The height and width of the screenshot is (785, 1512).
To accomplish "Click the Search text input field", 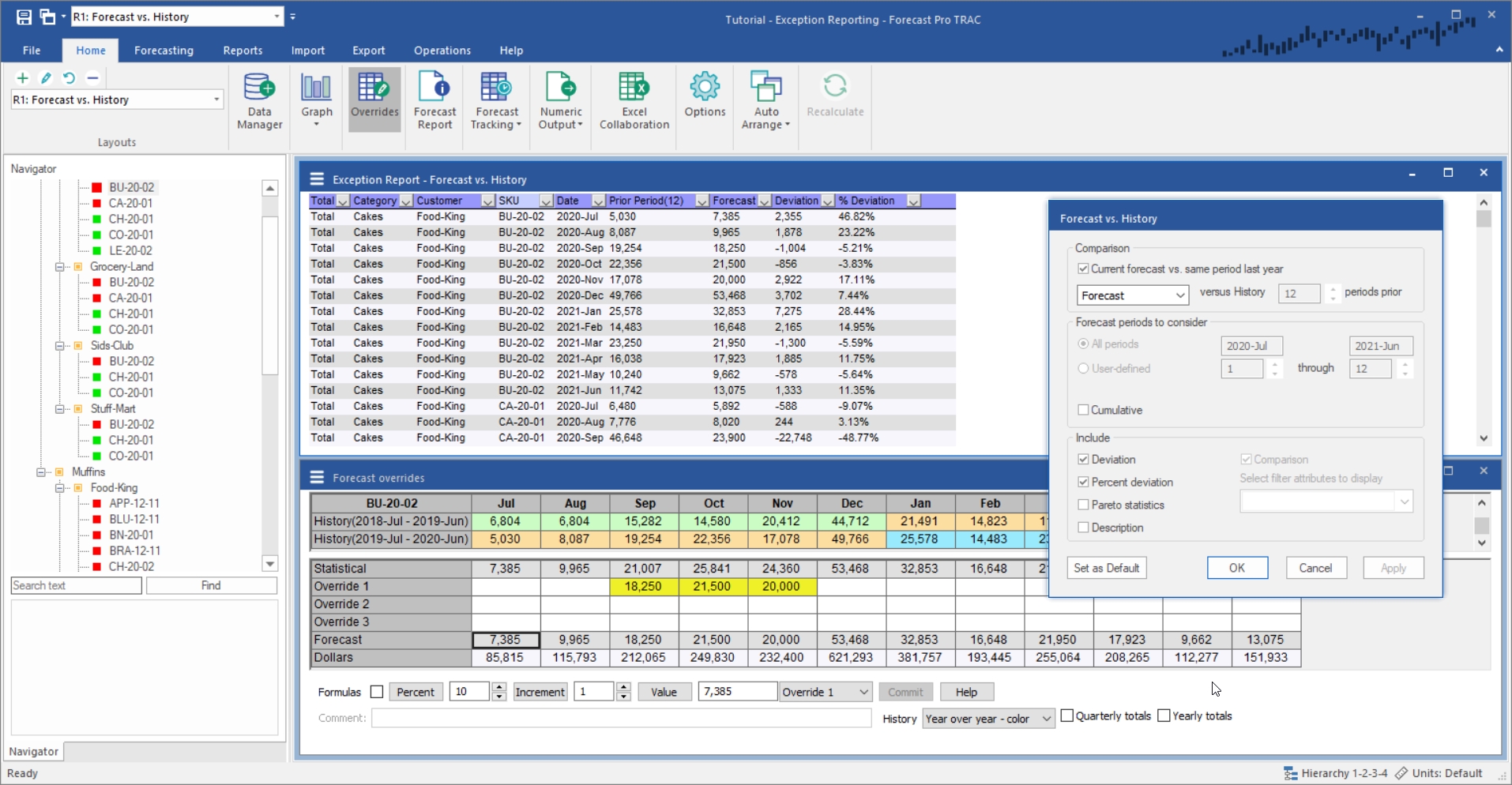I will [x=77, y=585].
